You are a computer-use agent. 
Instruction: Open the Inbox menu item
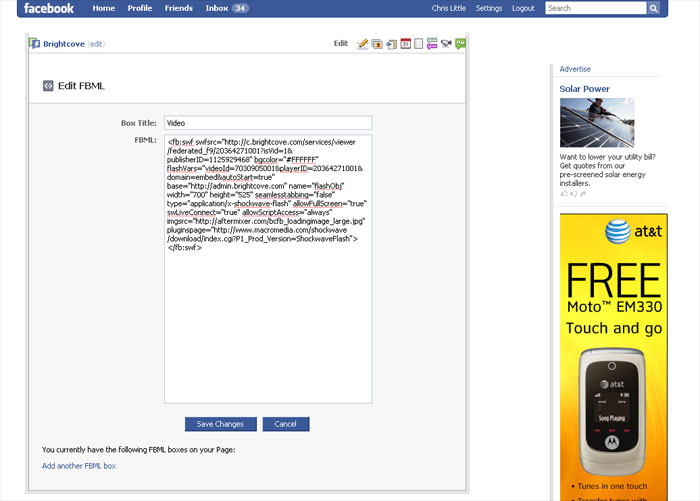coord(217,8)
